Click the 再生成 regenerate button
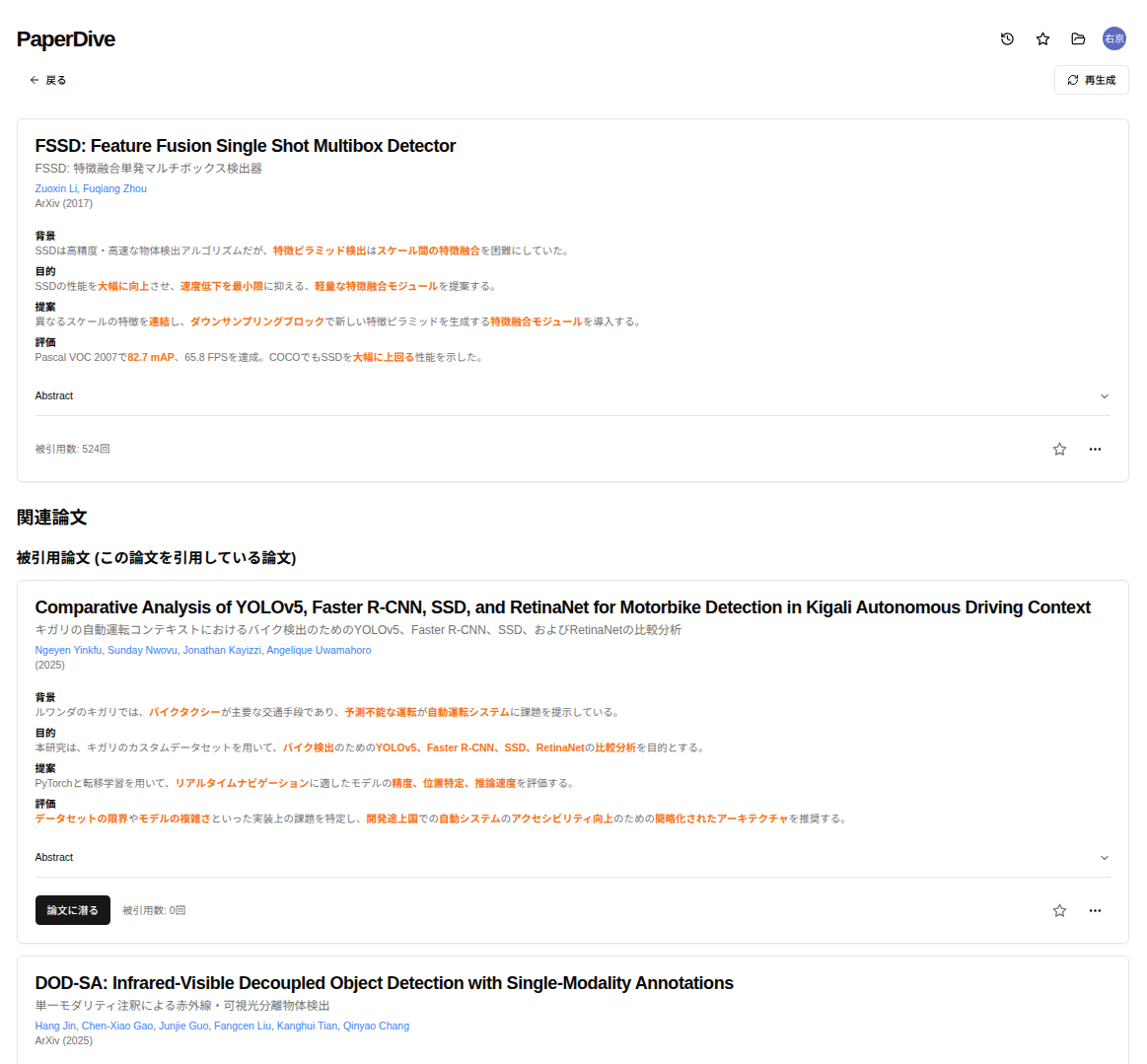Screen dimensions: 1147x1064 [x=1091, y=80]
